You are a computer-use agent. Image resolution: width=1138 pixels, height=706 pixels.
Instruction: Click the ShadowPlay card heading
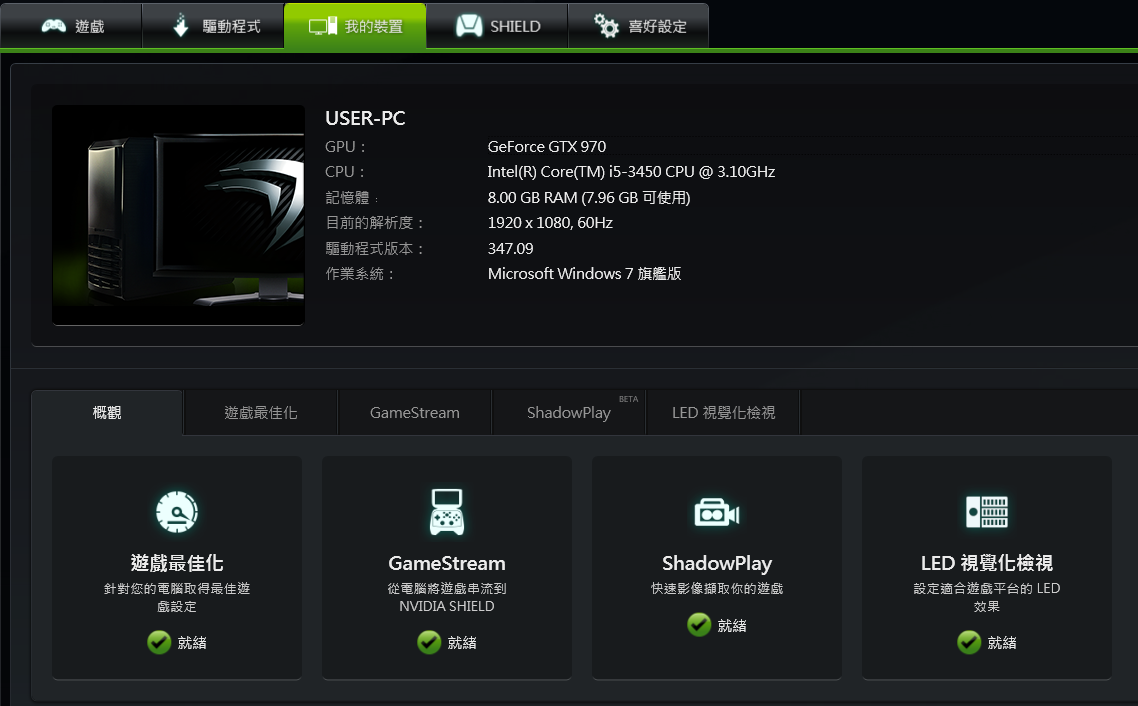pyautogui.click(x=717, y=563)
